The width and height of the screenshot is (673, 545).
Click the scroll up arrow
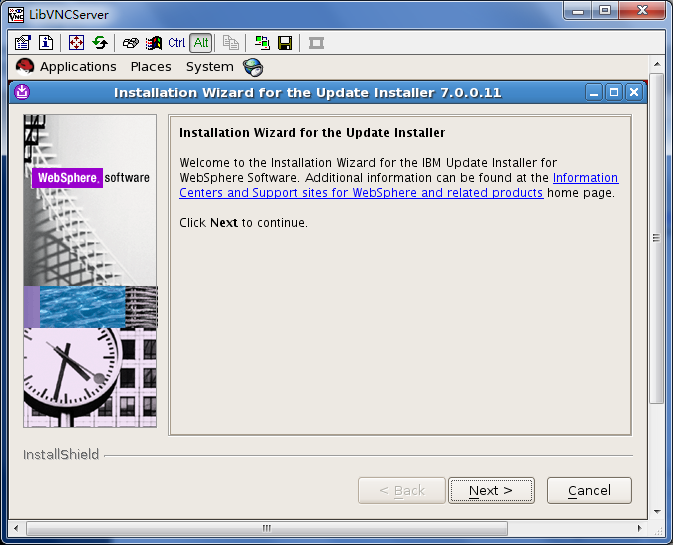tap(657, 64)
